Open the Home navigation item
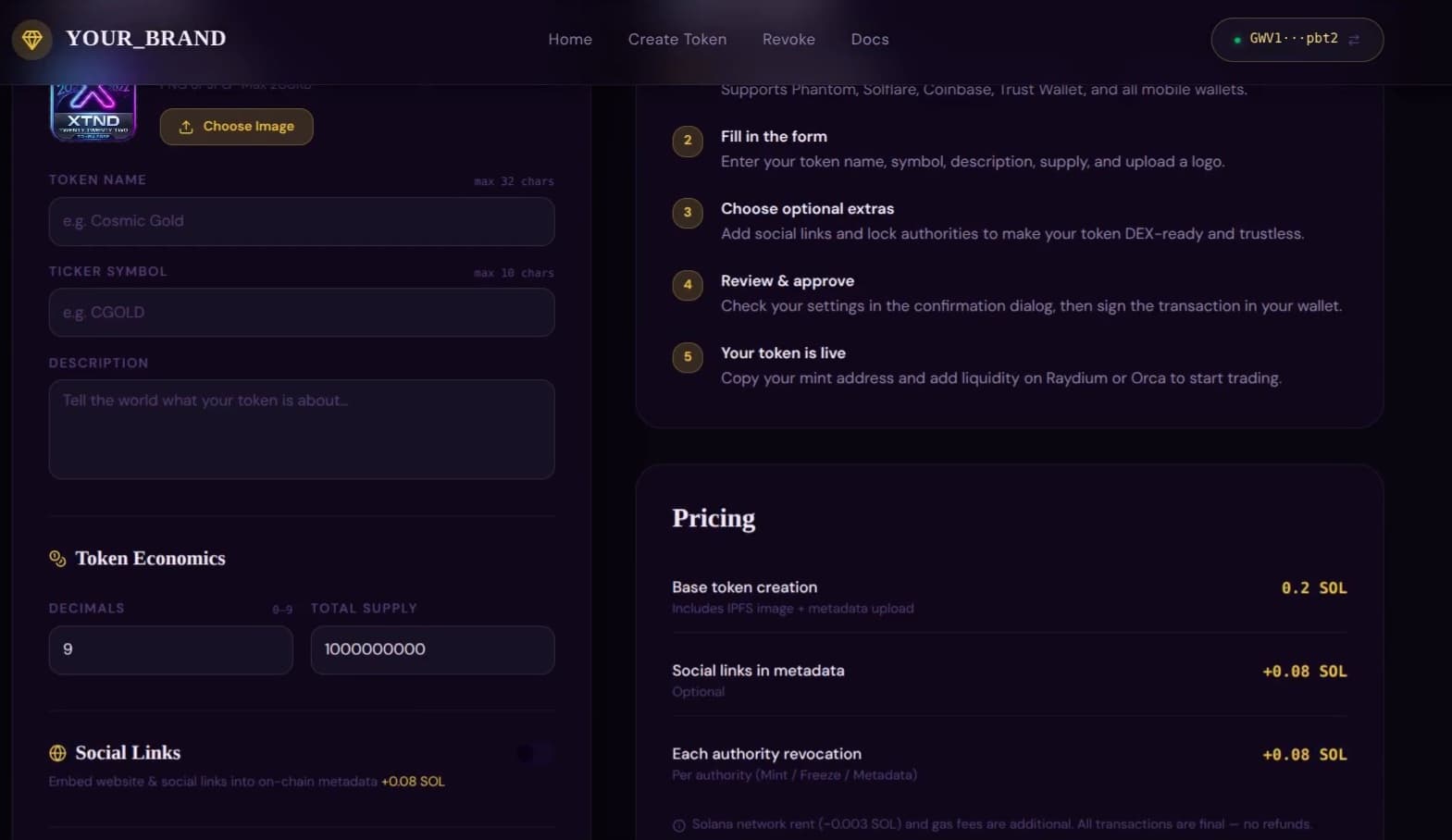This screenshot has width=1452, height=840. (569, 39)
